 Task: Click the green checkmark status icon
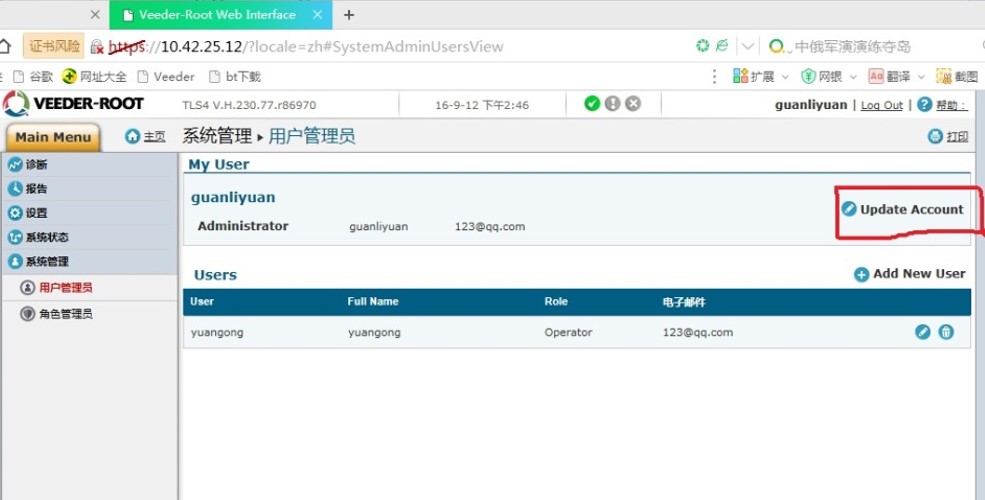592,104
